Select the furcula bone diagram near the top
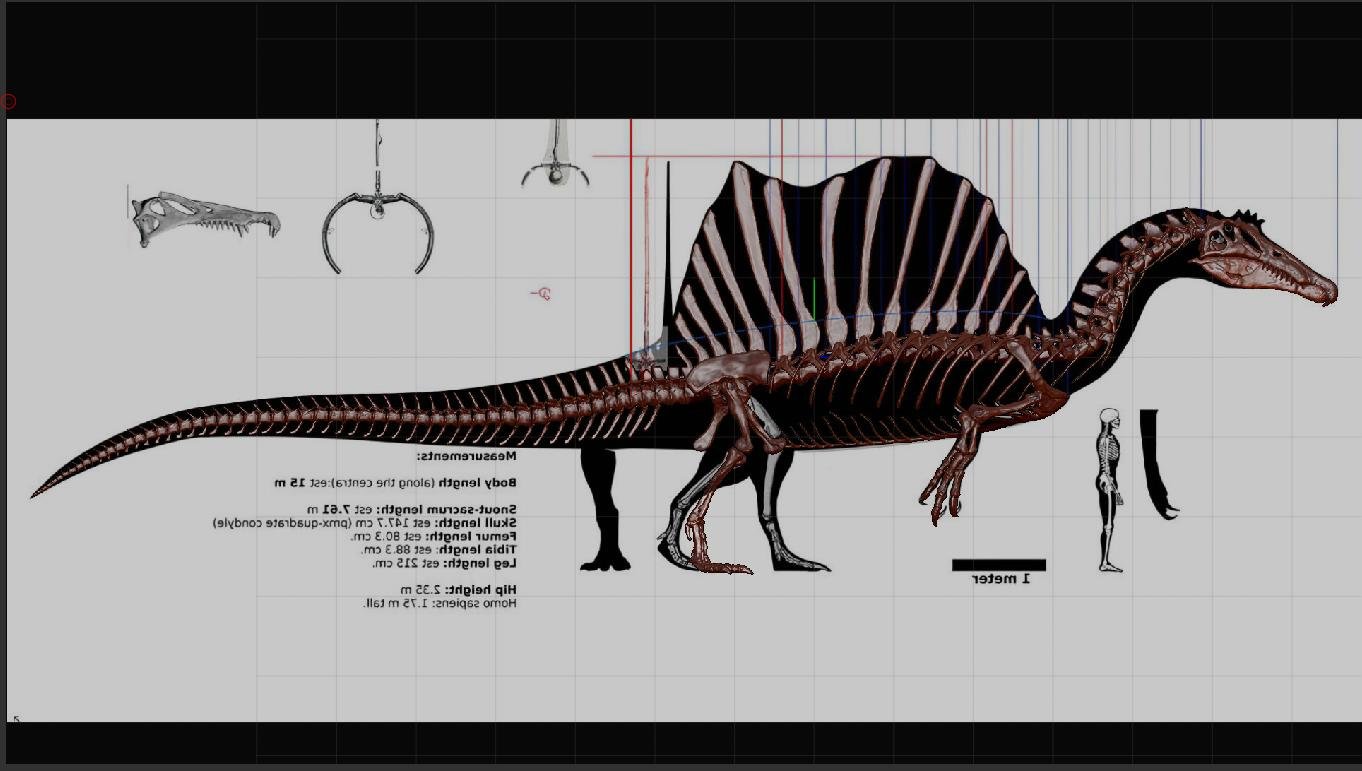1362x771 pixels. point(378,215)
